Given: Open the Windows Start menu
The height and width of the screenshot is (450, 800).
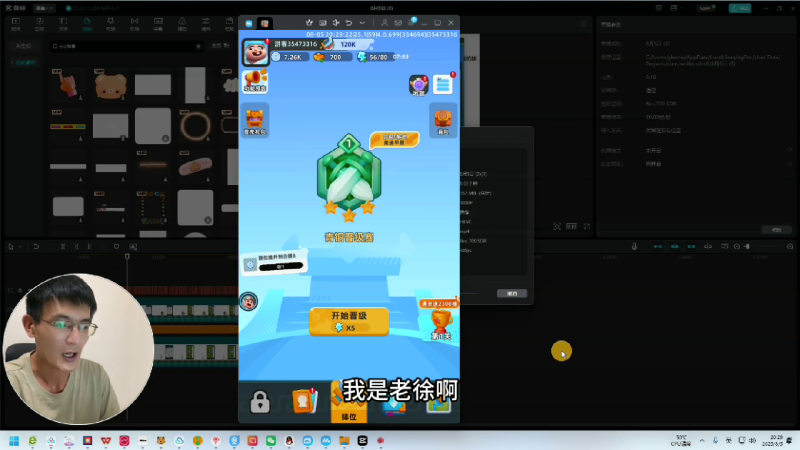Looking at the screenshot, I should point(13,440).
